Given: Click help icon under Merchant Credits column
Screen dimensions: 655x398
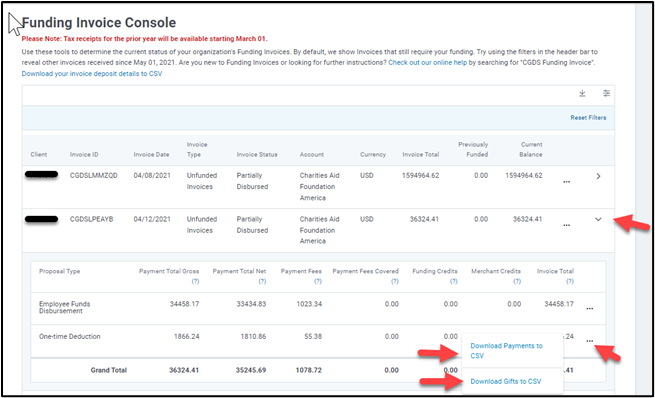Looking at the screenshot, I should point(517,281).
